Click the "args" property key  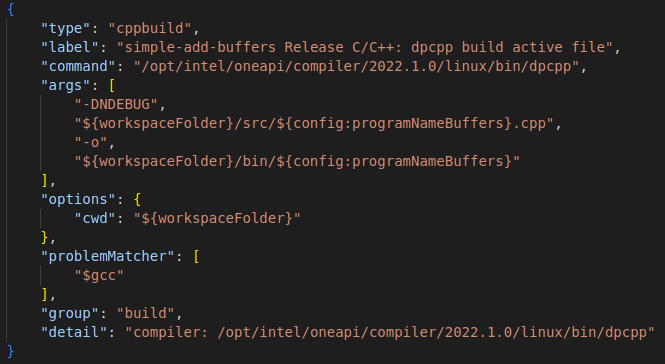click(x=65, y=85)
